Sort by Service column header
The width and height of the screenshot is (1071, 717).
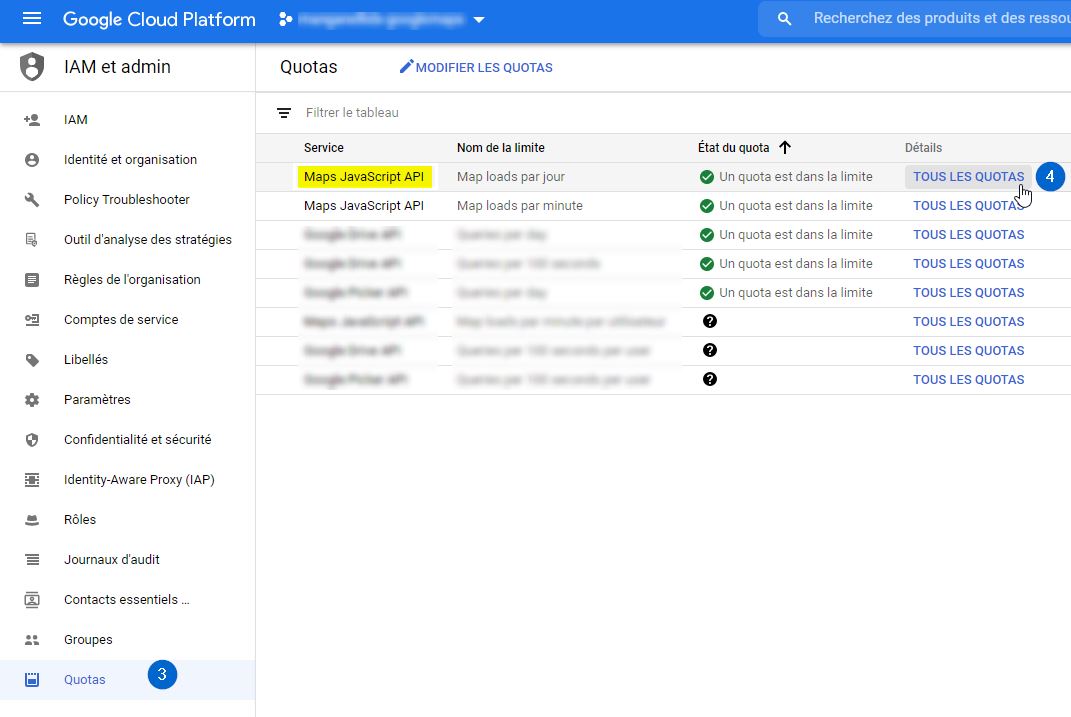[324, 147]
